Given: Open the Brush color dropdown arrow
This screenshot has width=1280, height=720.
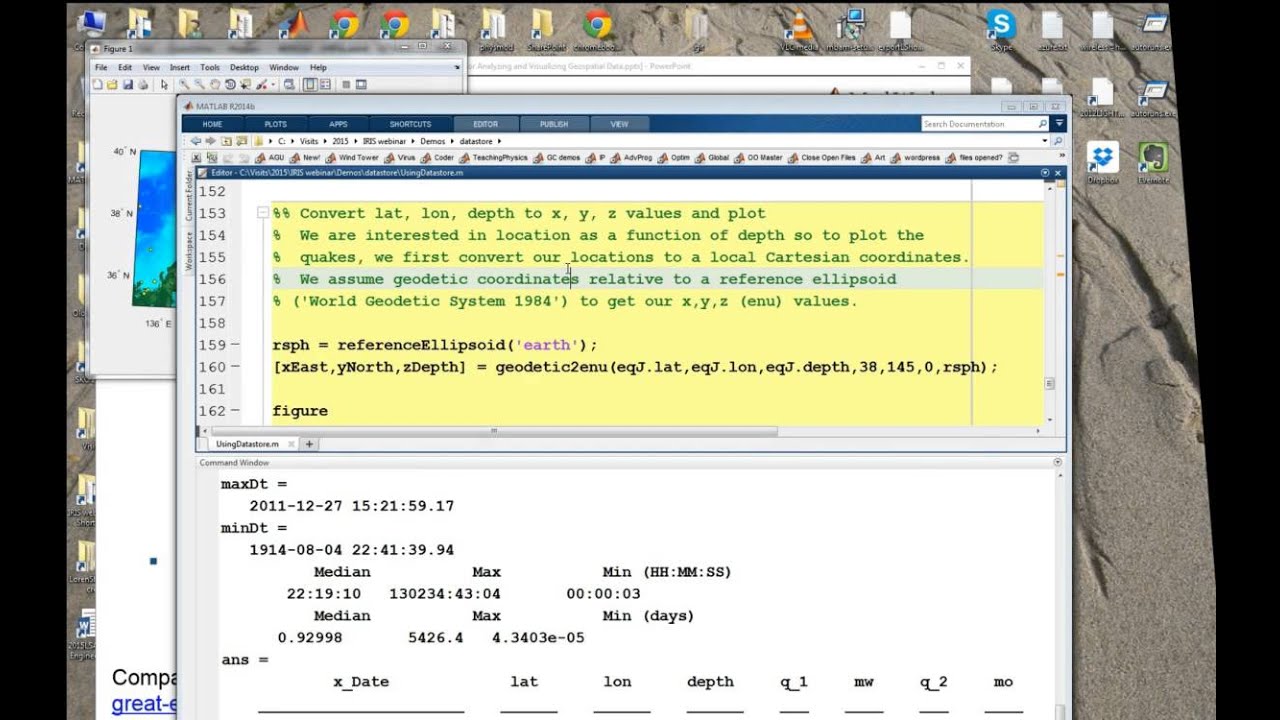Looking at the screenshot, I should [x=273, y=85].
